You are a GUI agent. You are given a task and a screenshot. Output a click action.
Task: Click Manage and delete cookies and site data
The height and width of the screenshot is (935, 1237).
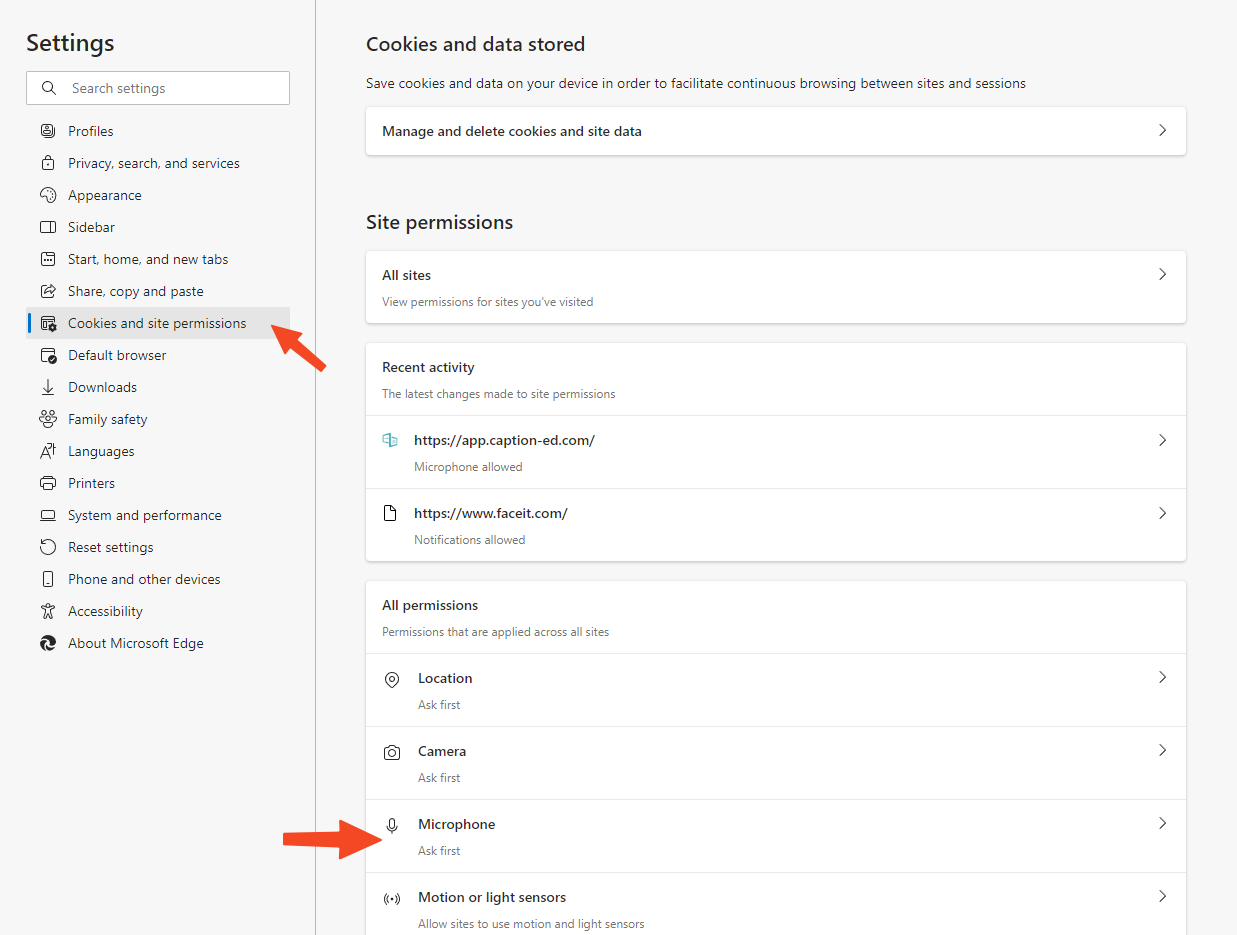[x=511, y=130]
